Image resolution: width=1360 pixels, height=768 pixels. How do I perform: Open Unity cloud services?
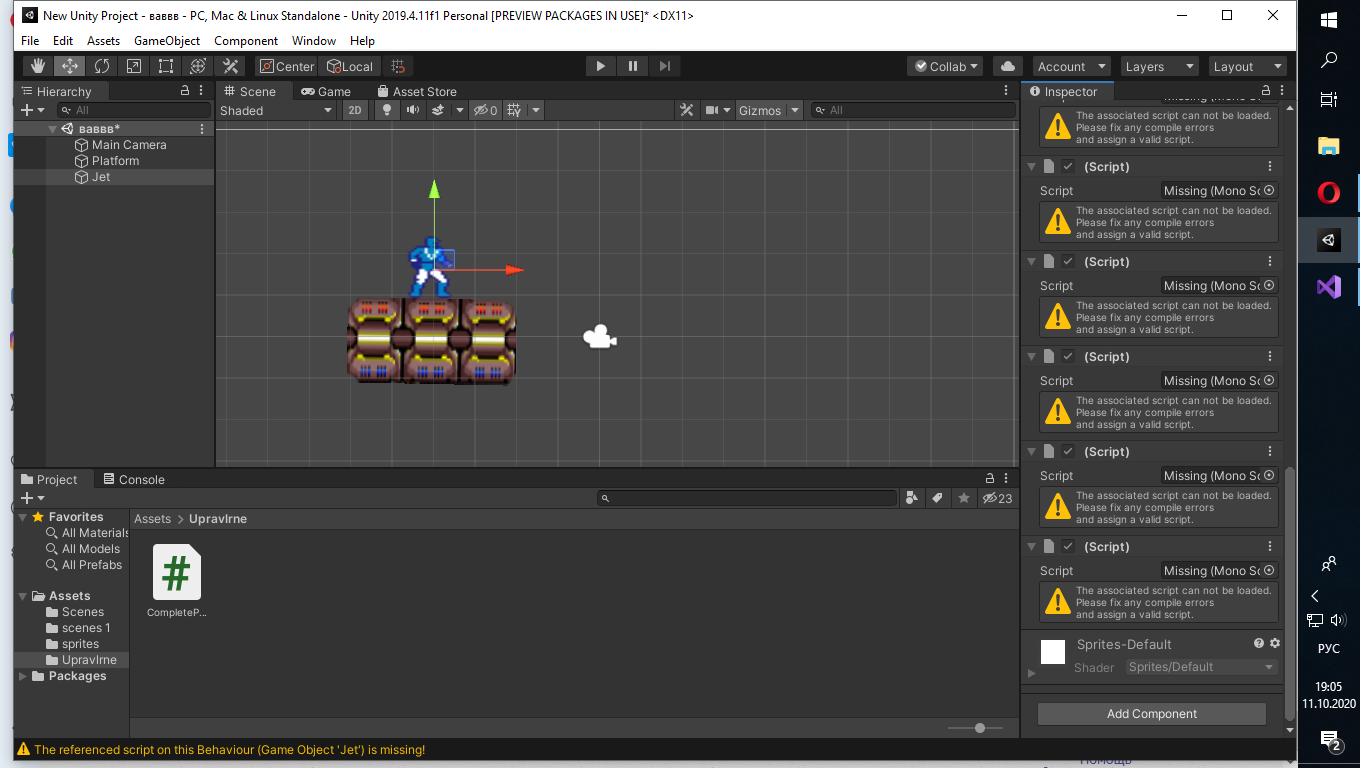pyautogui.click(x=1008, y=66)
